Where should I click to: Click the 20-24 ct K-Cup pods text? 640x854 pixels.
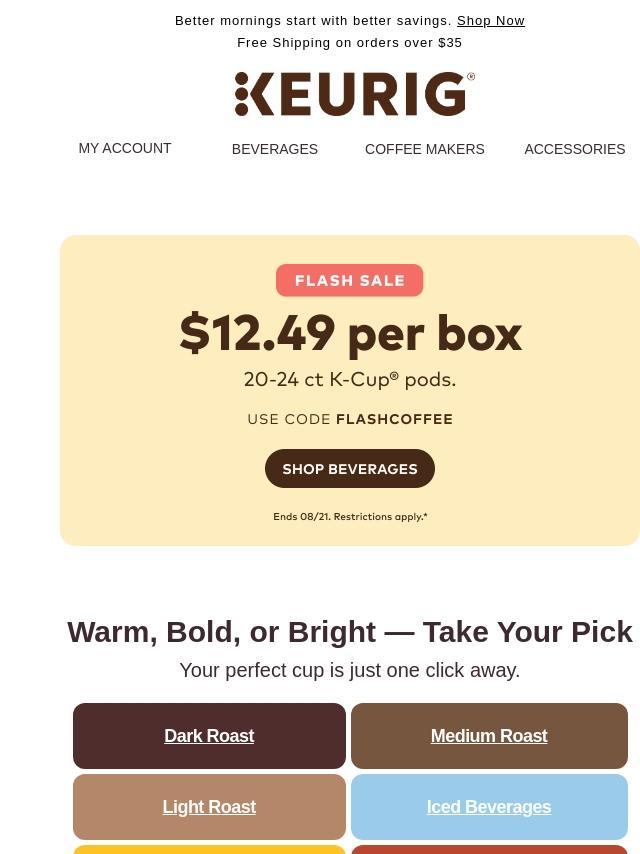click(x=350, y=380)
